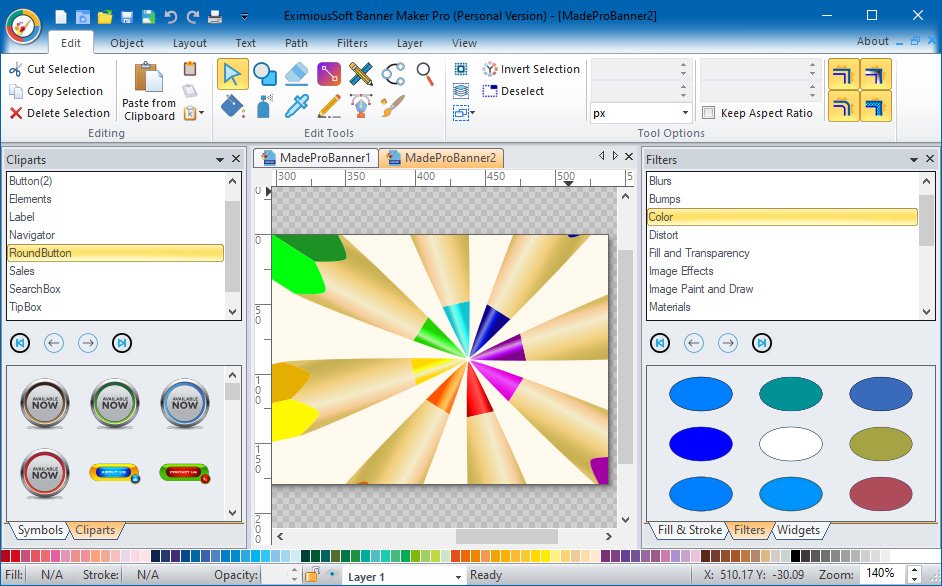Save document using the floppy disk icon
The height and width of the screenshot is (586, 942).
127,16
